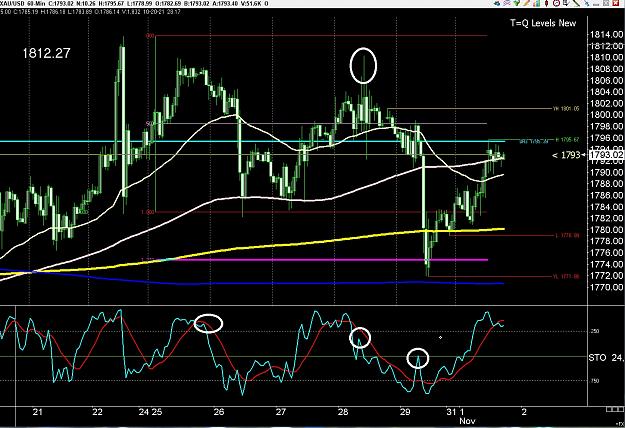Click the green down-arrow toolbar icon
Image resolution: width=625 pixels, height=428 pixels.
click(517, 3)
